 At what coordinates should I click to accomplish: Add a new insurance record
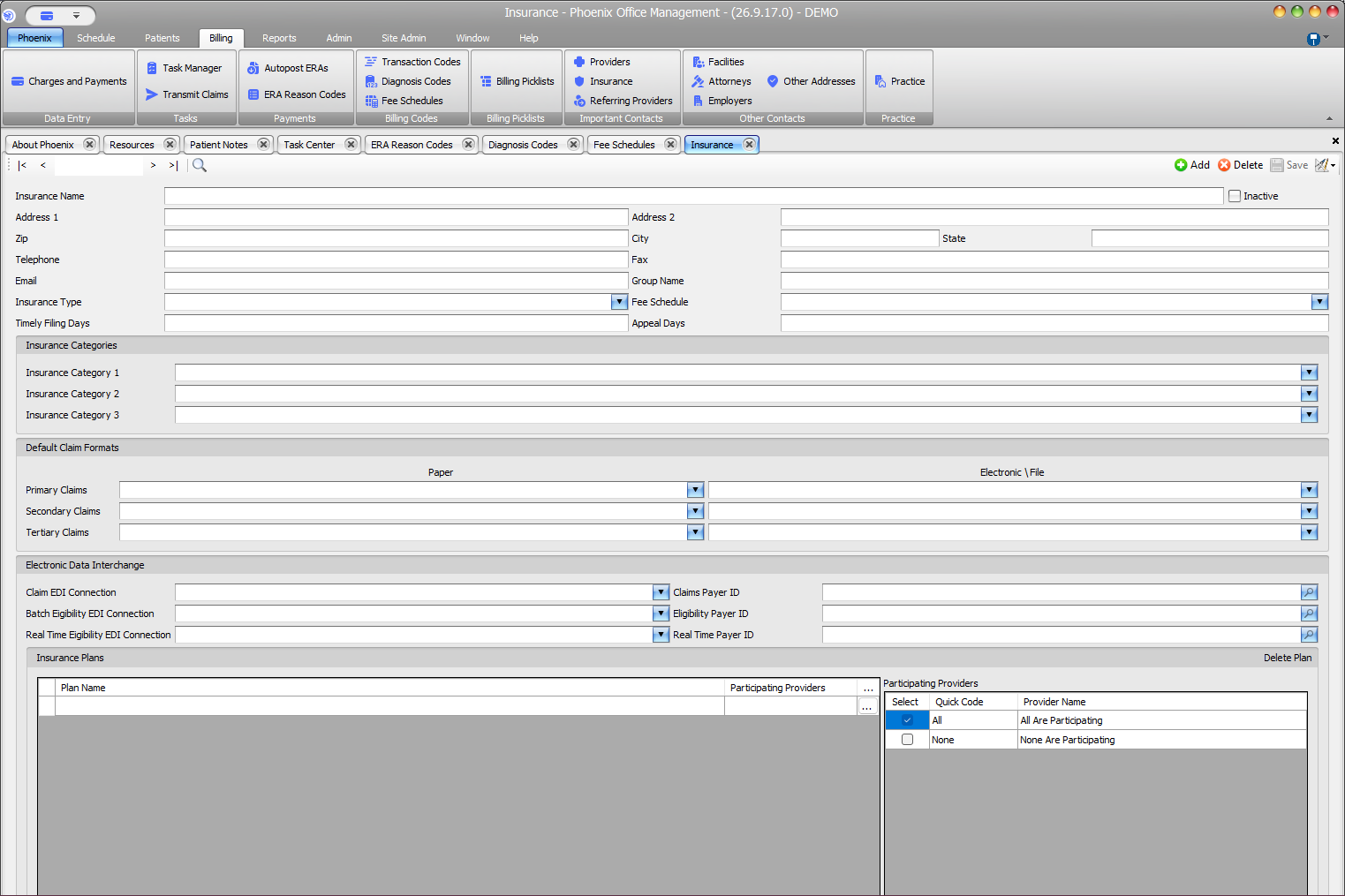click(x=1192, y=165)
